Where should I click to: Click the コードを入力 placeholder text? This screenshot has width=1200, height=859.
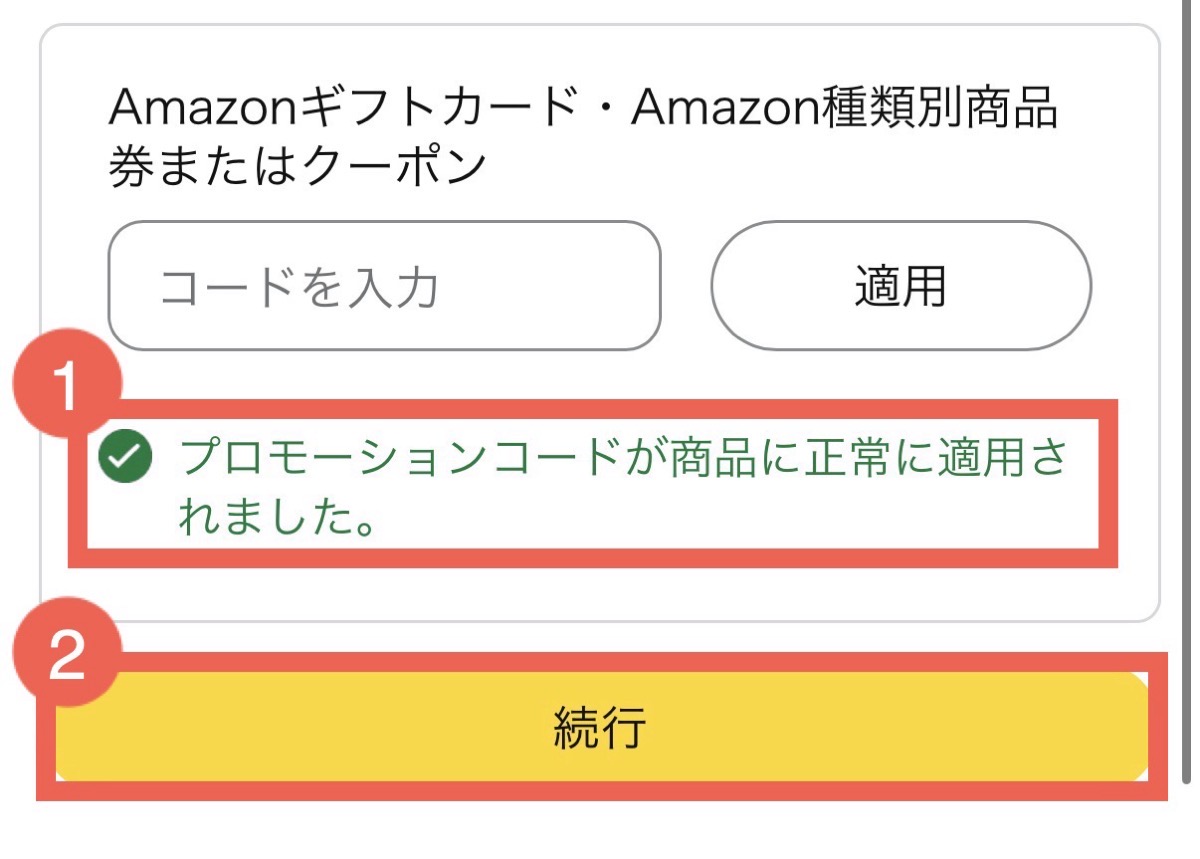pos(299,288)
